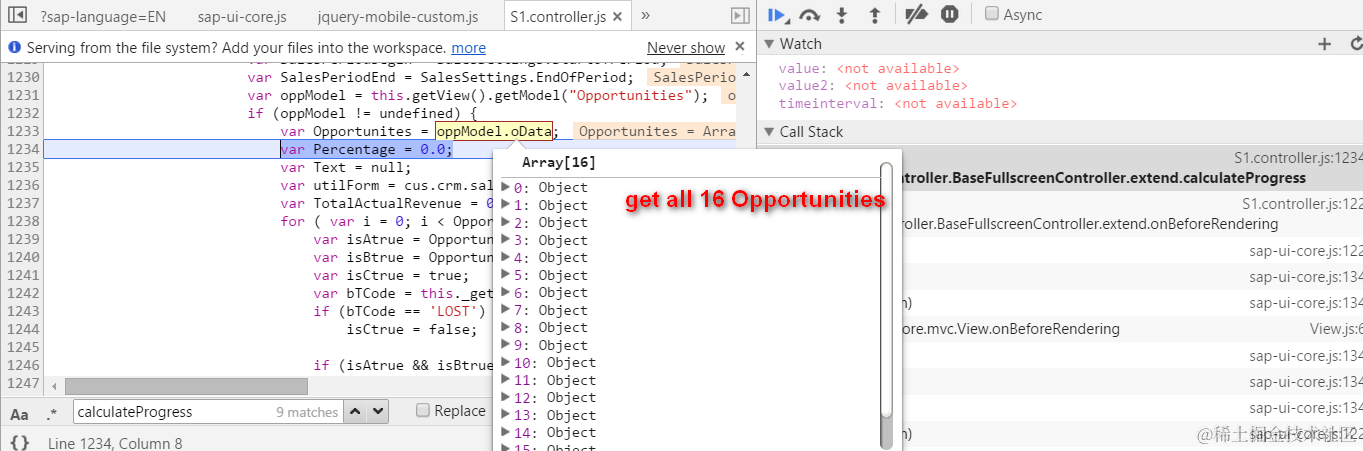
Task: Collapse the Watch section
Action: pyautogui.click(x=769, y=44)
